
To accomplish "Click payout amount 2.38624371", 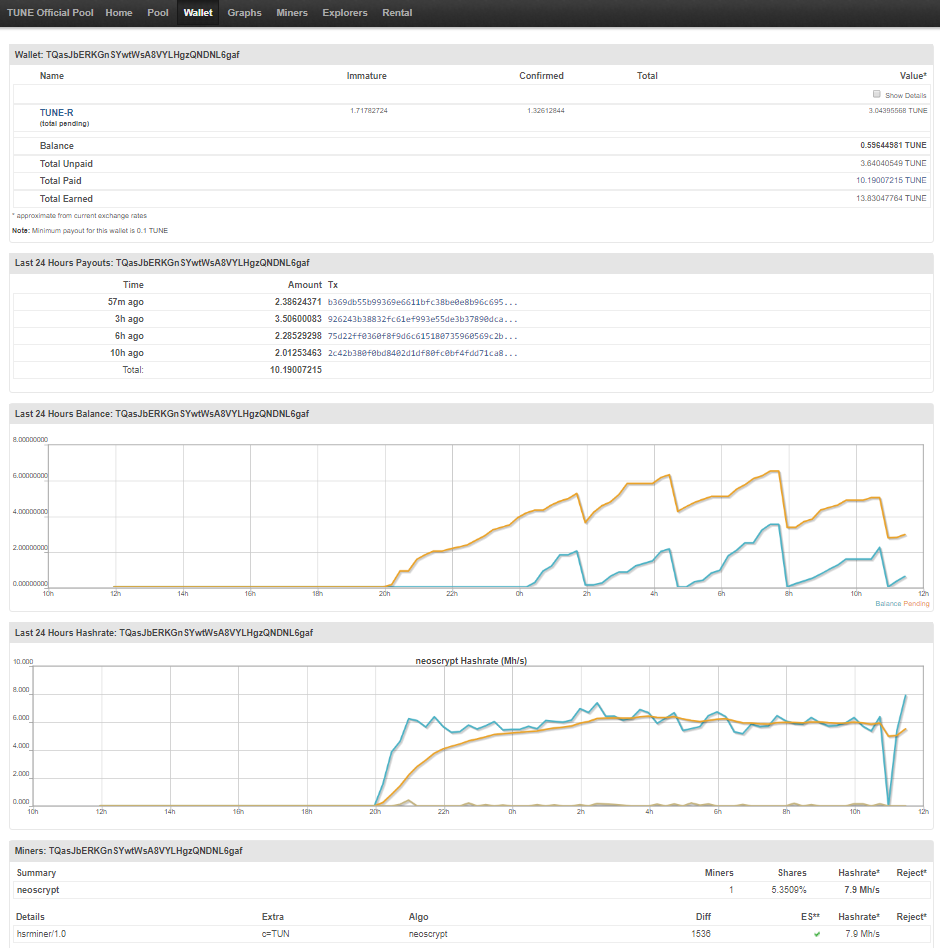I will [x=298, y=302].
